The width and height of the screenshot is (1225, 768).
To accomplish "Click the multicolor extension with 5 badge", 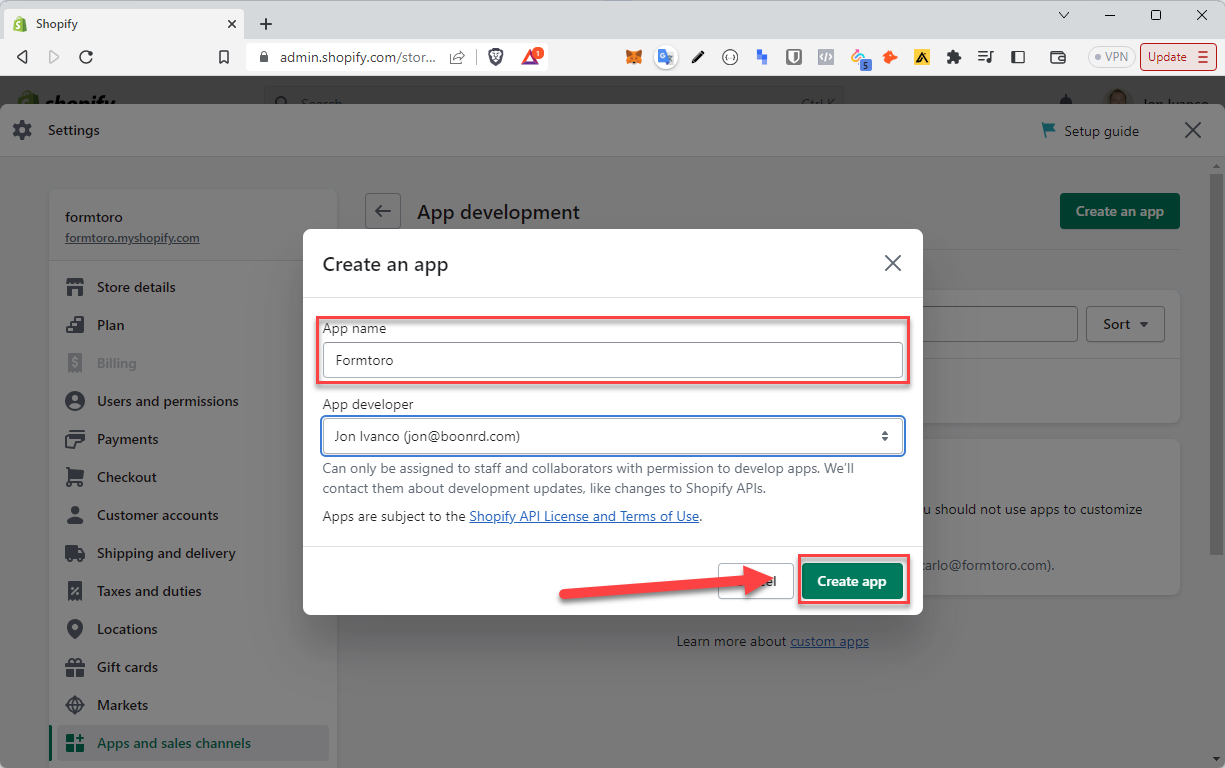I will (x=859, y=58).
